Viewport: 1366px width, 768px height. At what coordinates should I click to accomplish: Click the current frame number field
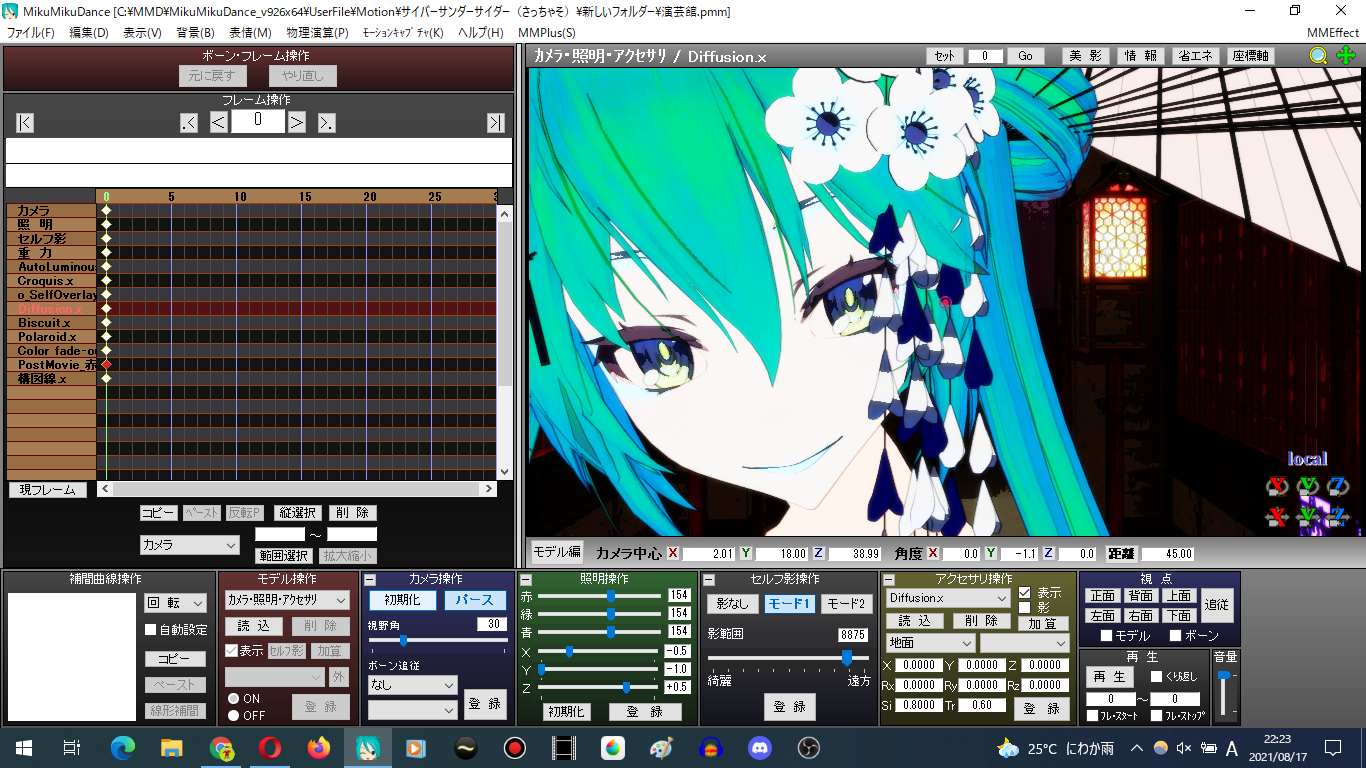(x=258, y=122)
